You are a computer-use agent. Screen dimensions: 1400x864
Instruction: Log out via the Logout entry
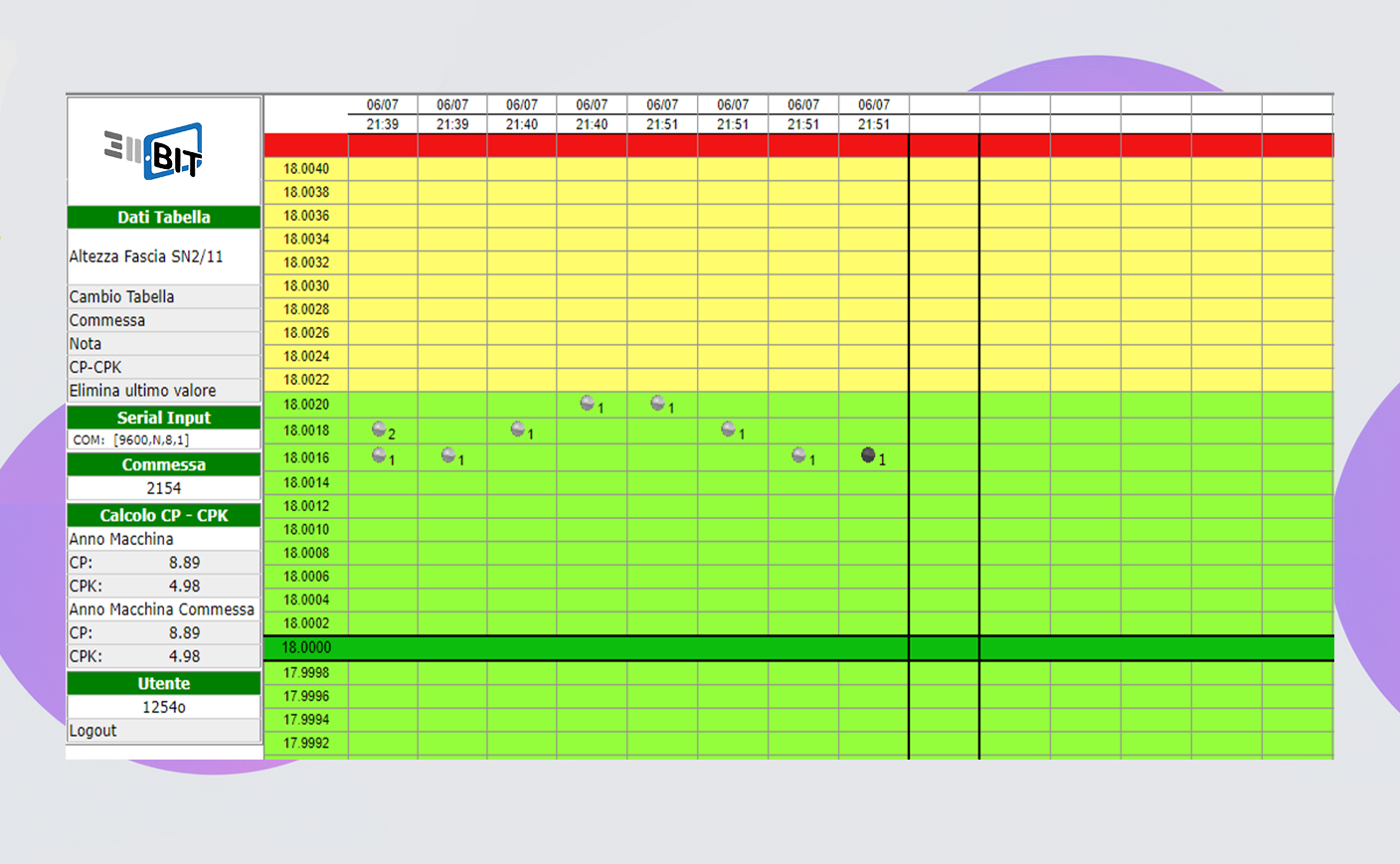coord(164,731)
